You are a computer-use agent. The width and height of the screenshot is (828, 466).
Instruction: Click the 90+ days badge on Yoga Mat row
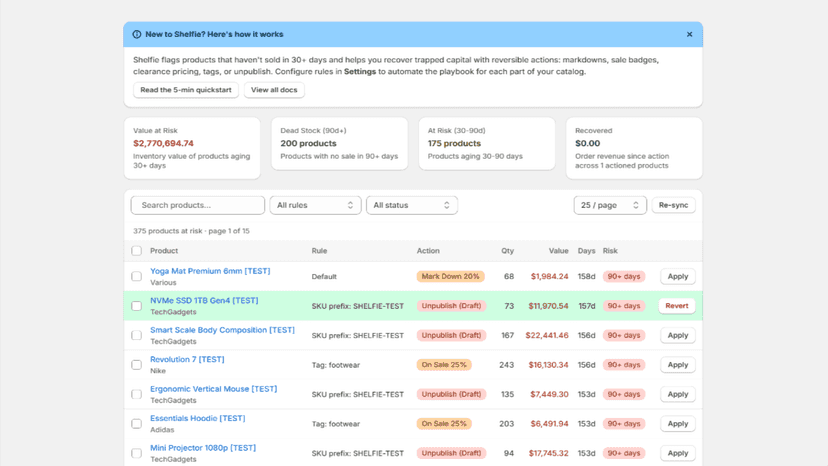(x=624, y=276)
